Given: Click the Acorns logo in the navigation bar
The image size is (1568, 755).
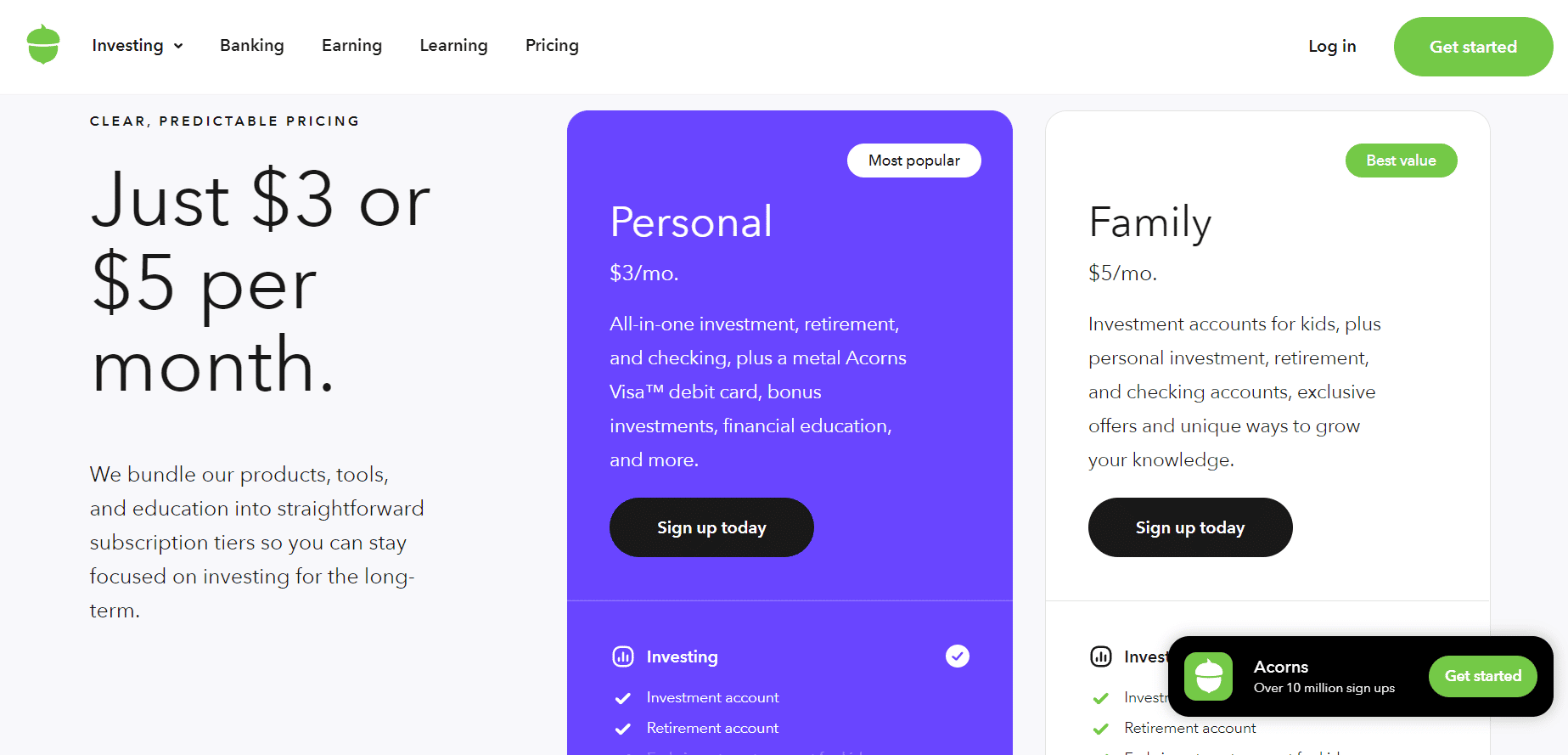Looking at the screenshot, I should pos(43,45).
